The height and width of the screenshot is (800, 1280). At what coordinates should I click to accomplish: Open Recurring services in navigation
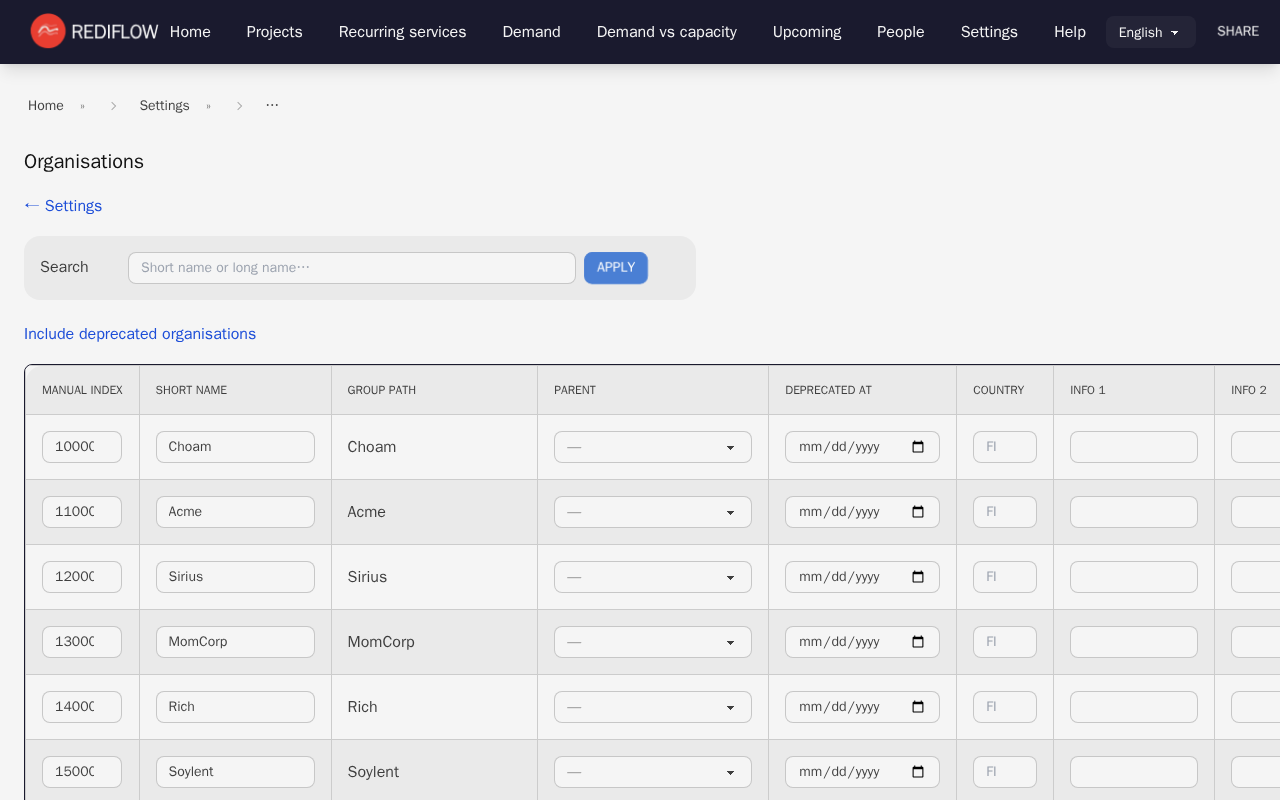point(402,32)
